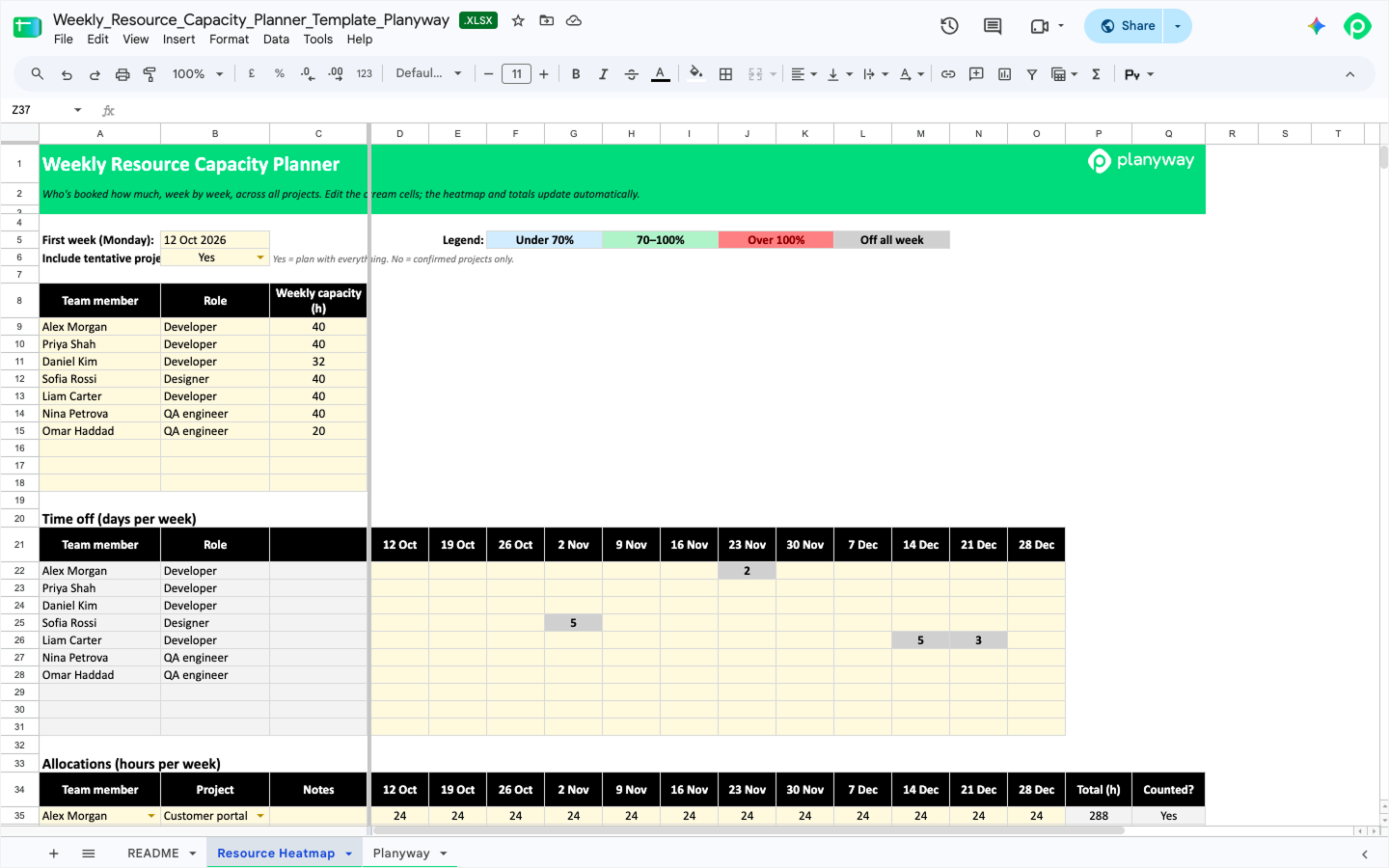Open the fill color picker

click(696, 74)
